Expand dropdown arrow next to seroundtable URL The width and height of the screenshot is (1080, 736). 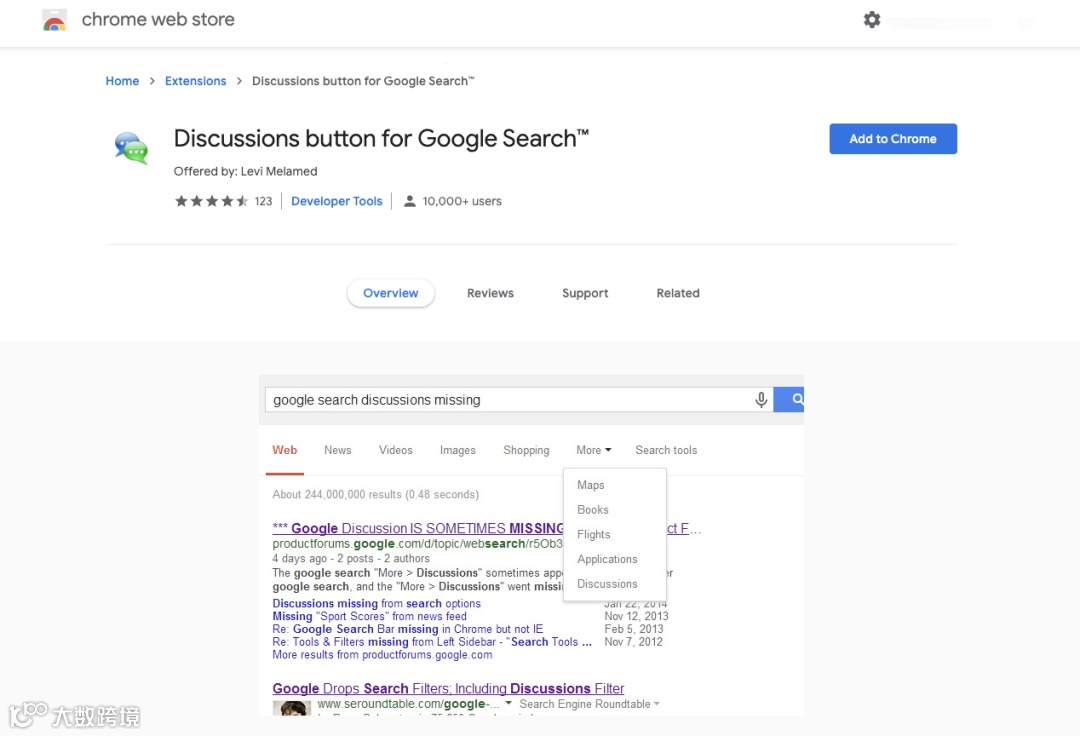tap(508, 704)
